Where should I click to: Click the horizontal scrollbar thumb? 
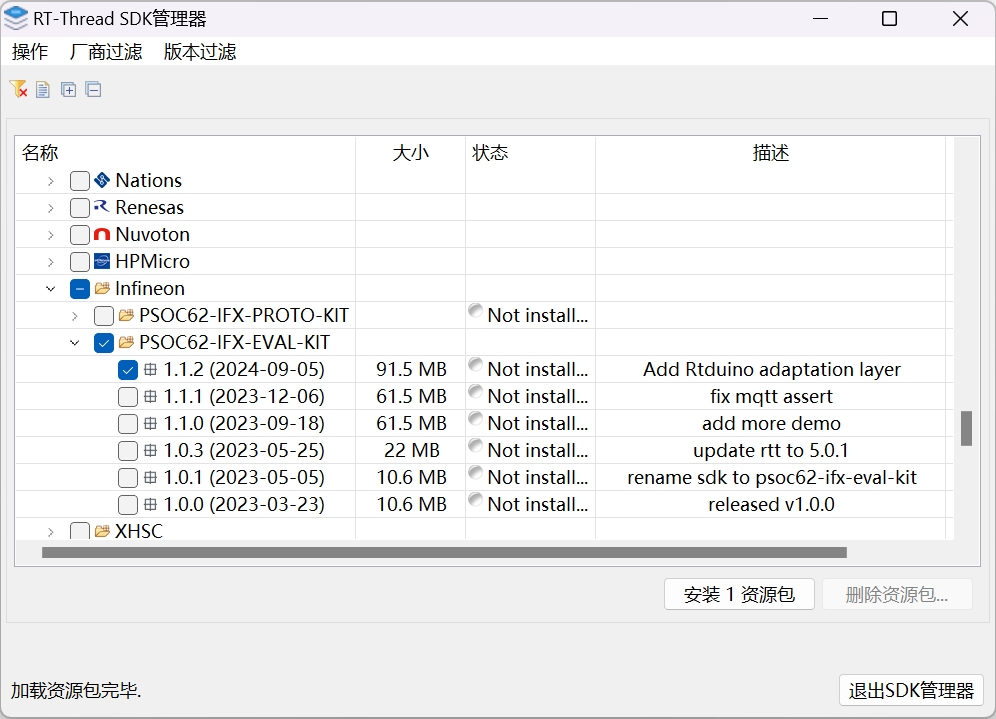tap(444, 553)
